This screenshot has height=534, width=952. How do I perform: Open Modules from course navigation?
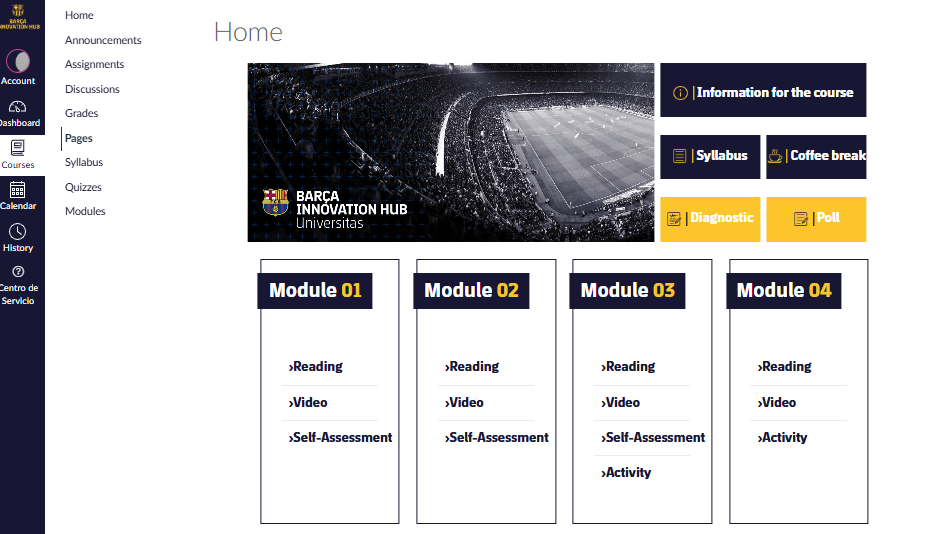(x=85, y=211)
